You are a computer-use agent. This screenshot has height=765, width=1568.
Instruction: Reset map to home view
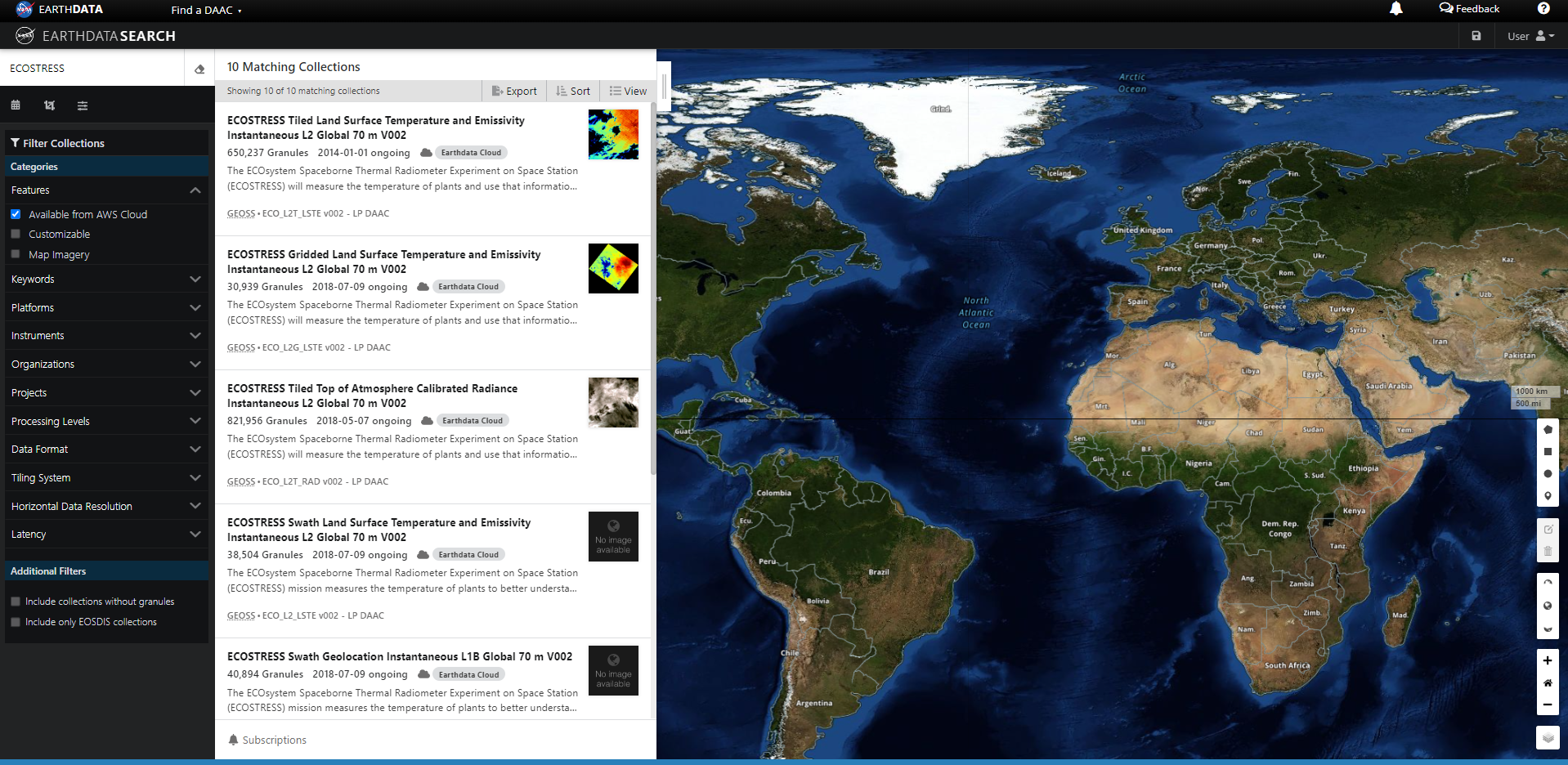1548,682
